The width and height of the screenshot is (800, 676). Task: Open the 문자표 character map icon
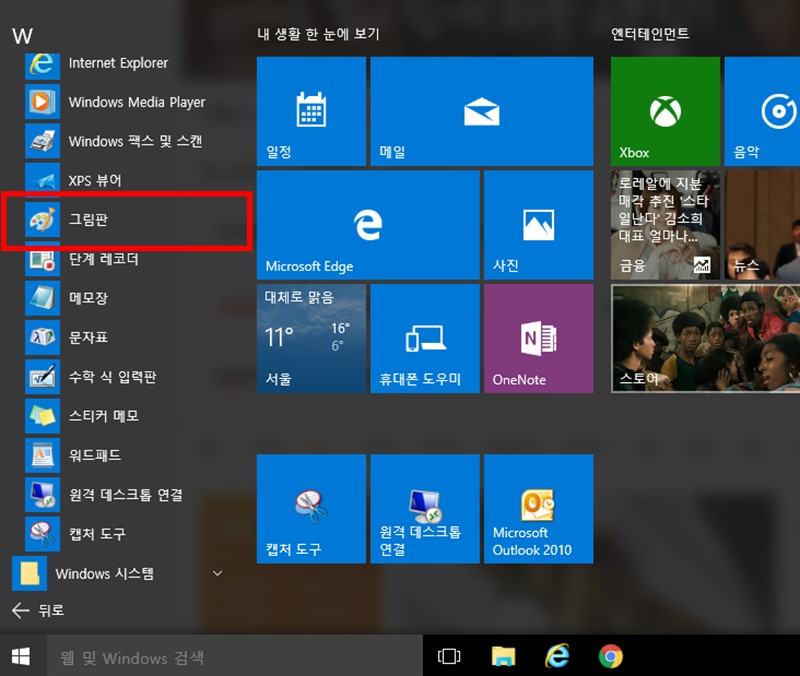(42, 337)
